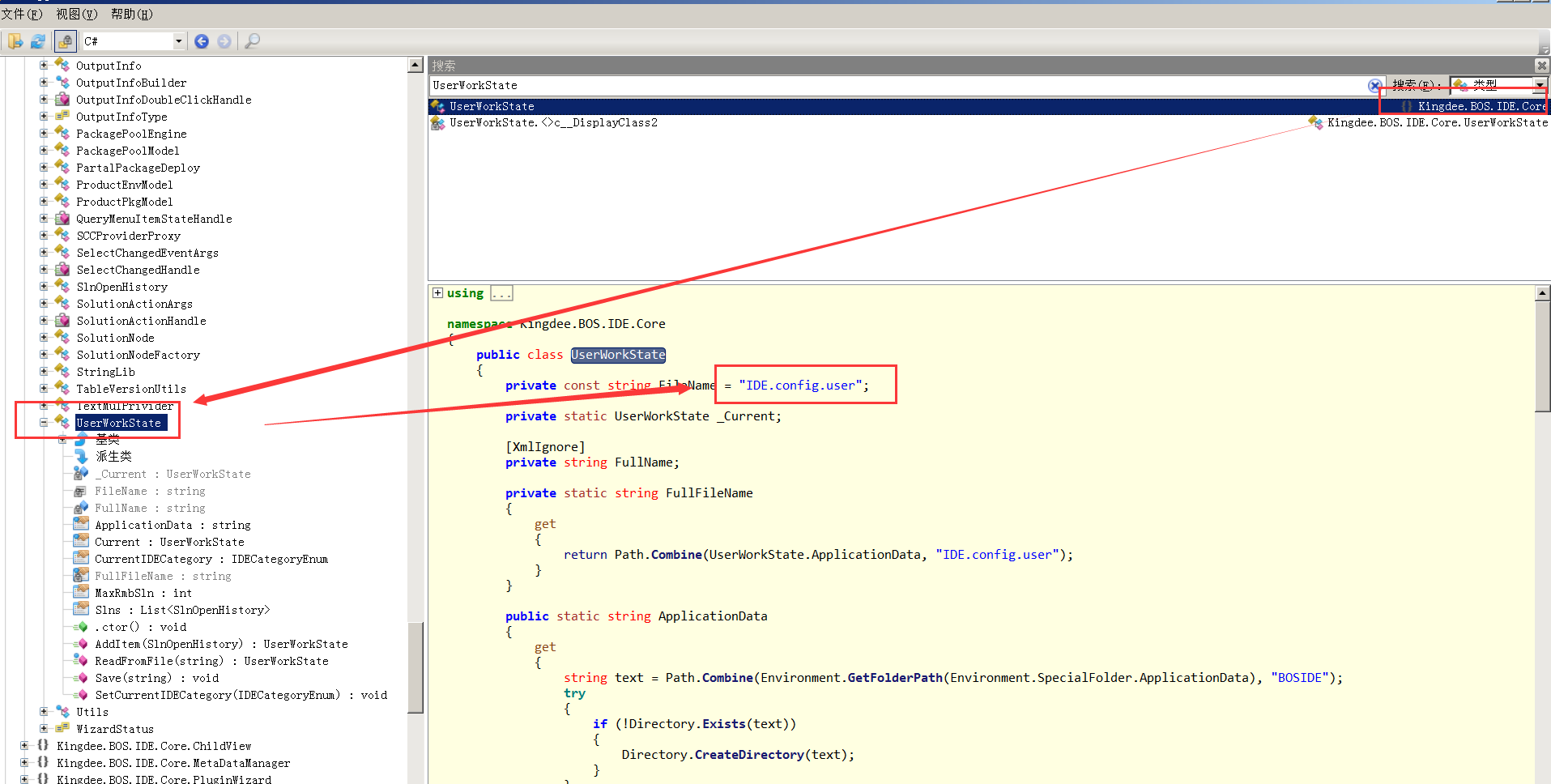Click the class icon beside PackagePoolEngine
1551x784 pixels.
(x=62, y=133)
